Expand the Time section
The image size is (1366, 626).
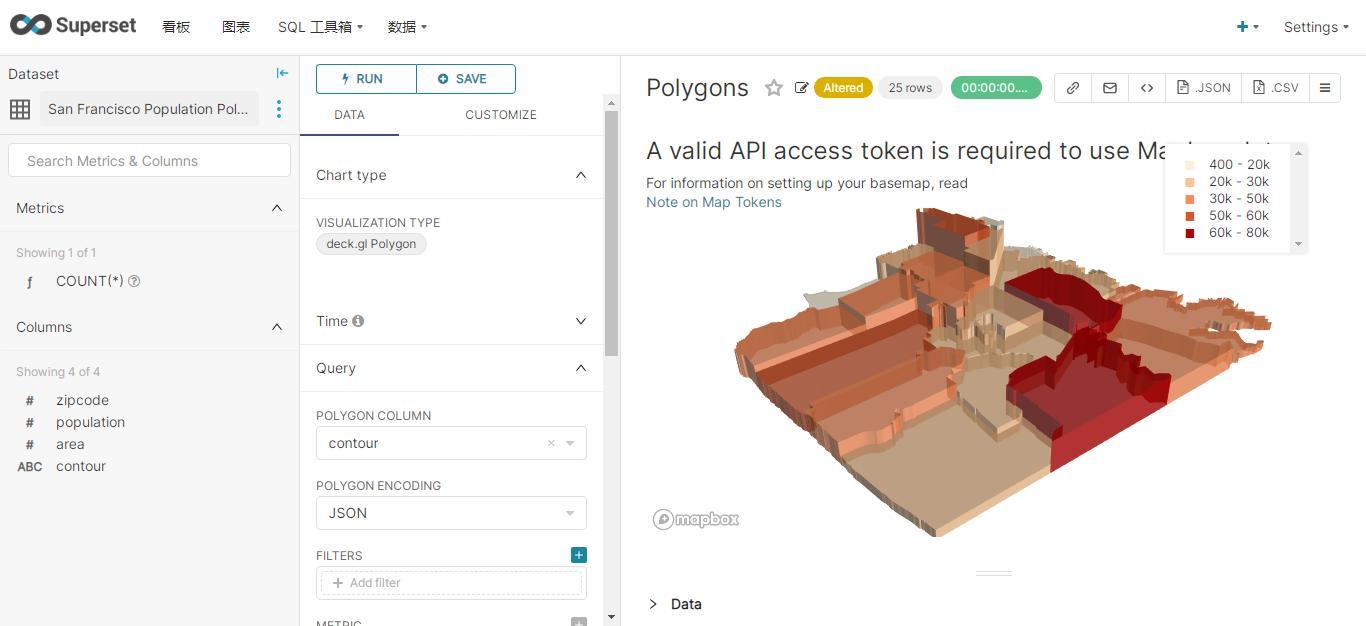coord(580,321)
